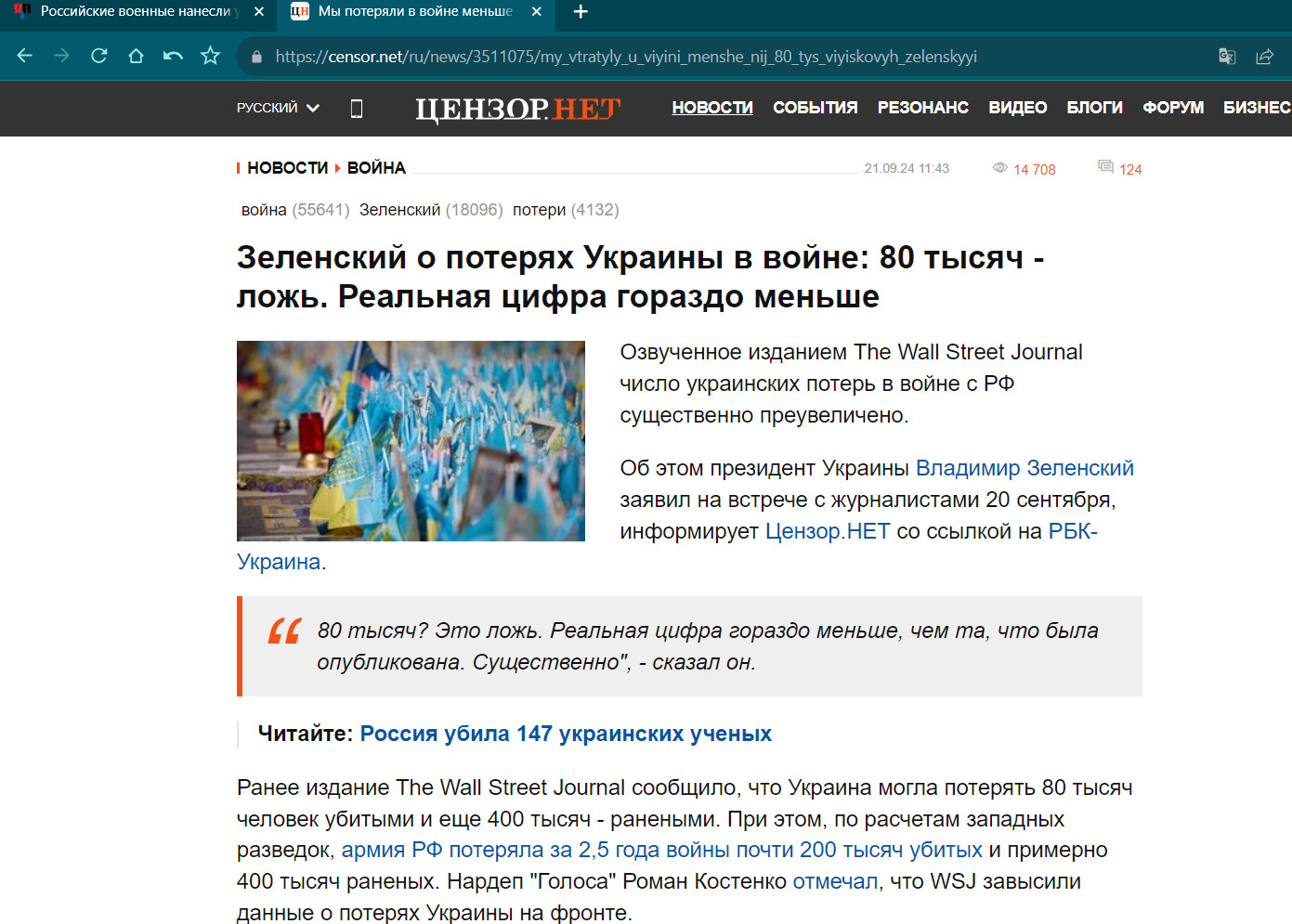Screen dimensions: 1292x924
Task: Open the БЛОГИ menu item
Action: coord(1095,108)
